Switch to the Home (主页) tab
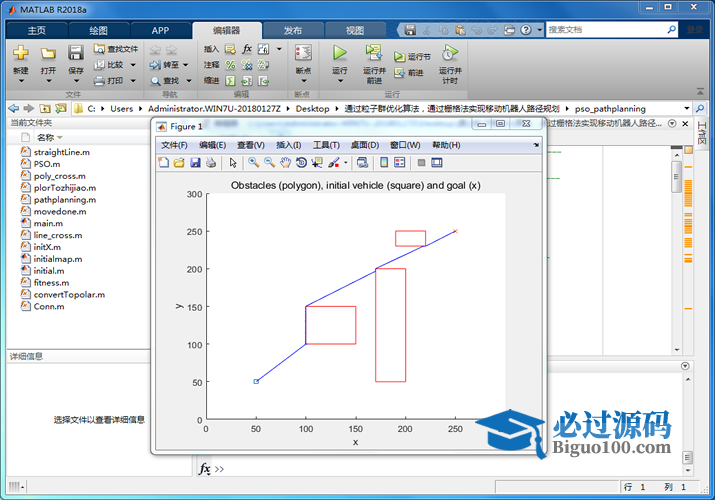The height and width of the screenshot is (500, 715). tap(37, 31)
